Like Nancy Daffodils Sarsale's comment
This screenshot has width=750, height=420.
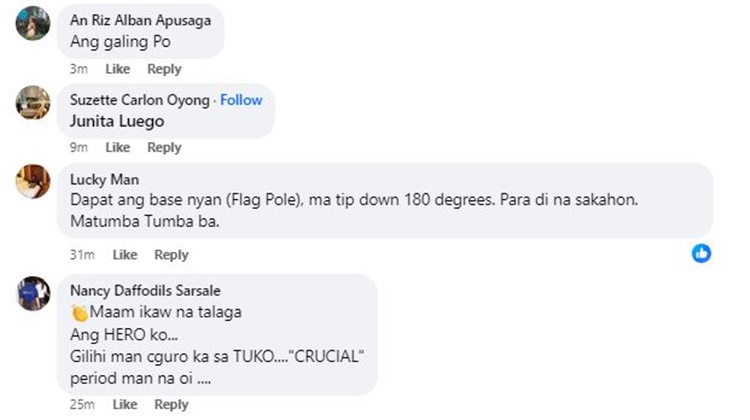(125, 405)
